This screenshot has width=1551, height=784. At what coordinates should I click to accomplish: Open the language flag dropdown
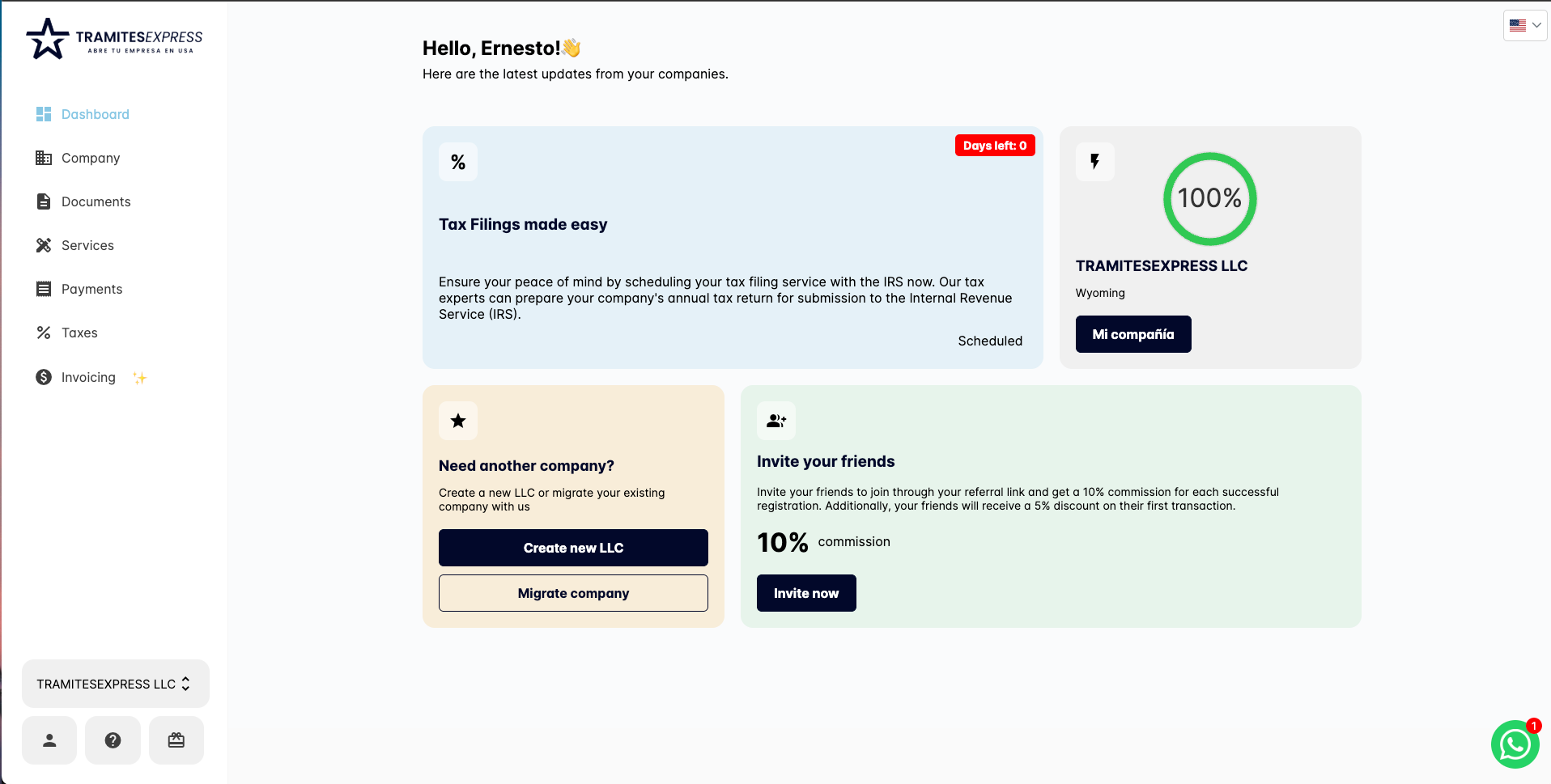1525,25
